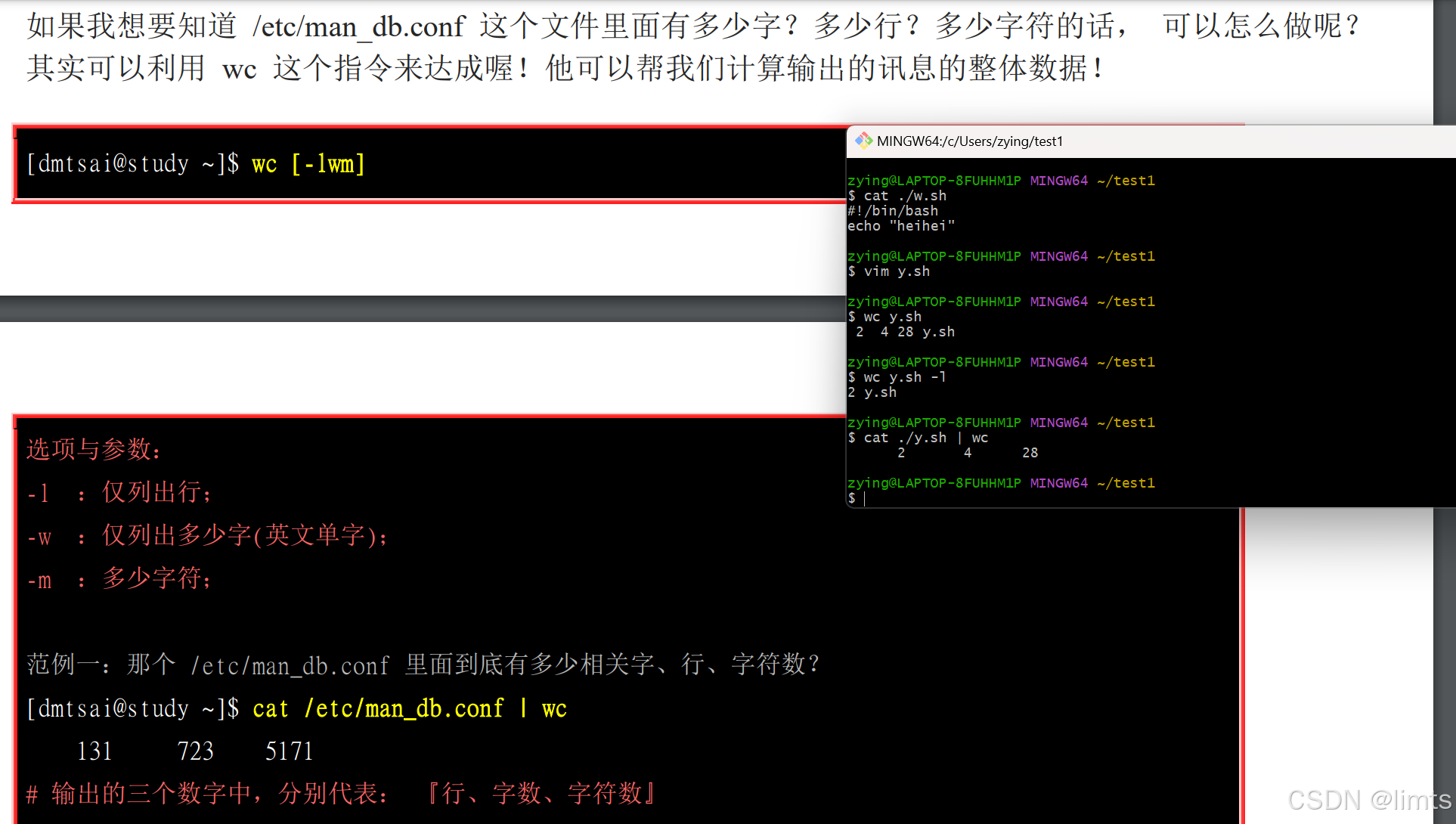Click the yellow 'wc [-lwm]' command text

(308, 164)
